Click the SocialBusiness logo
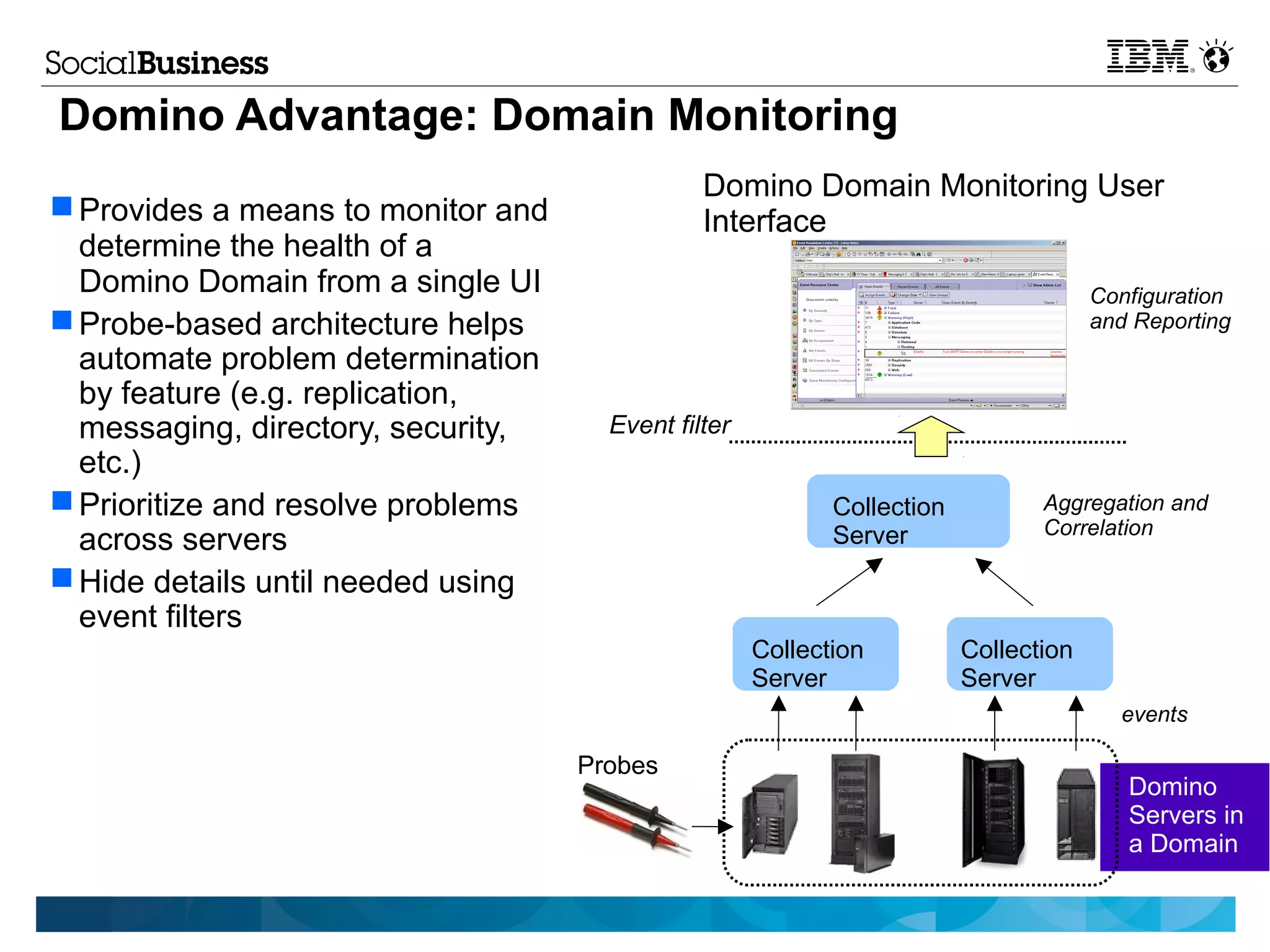 [157, 63]
